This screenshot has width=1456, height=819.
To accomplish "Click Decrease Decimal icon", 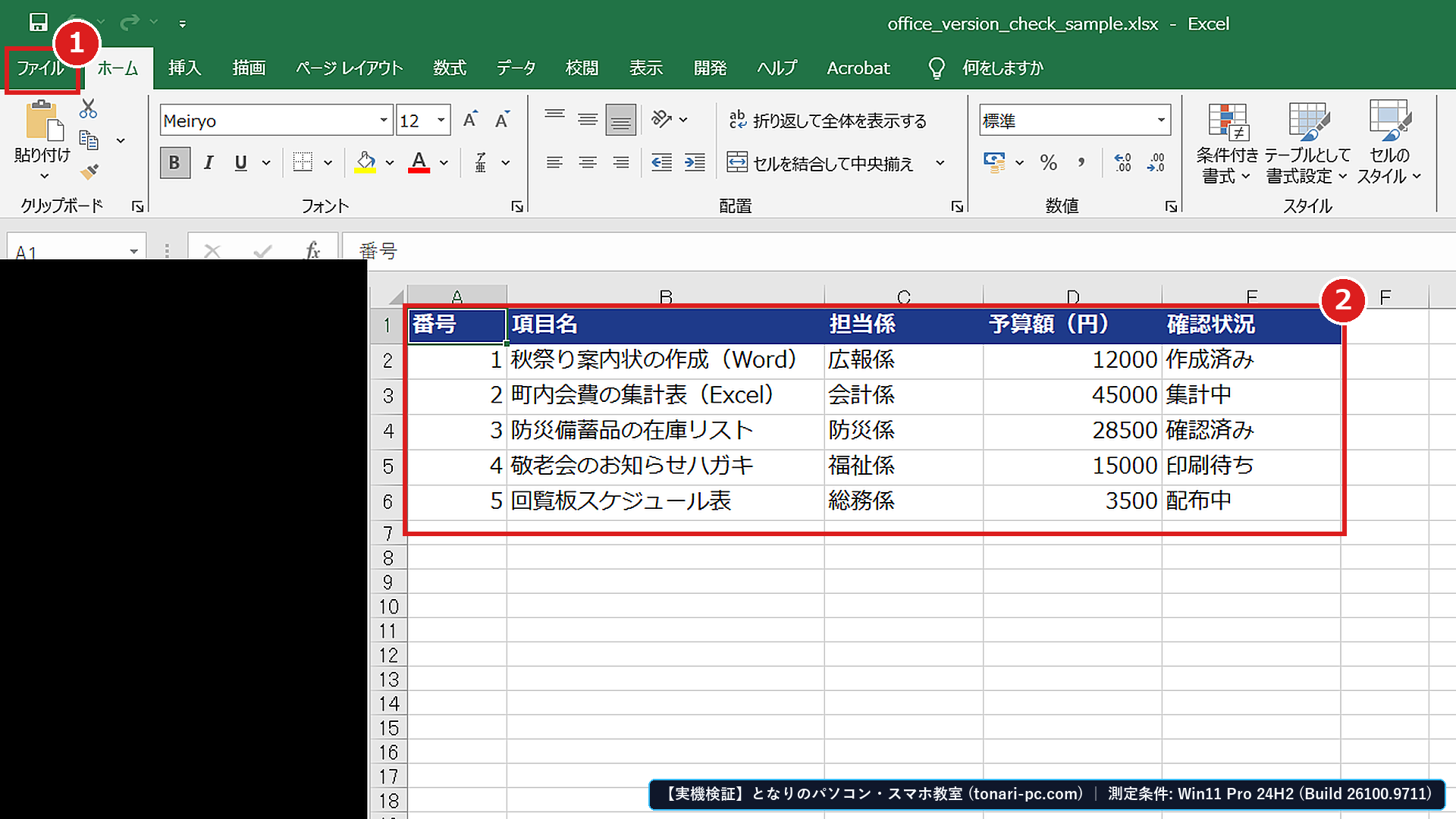I will [1156, 162].
